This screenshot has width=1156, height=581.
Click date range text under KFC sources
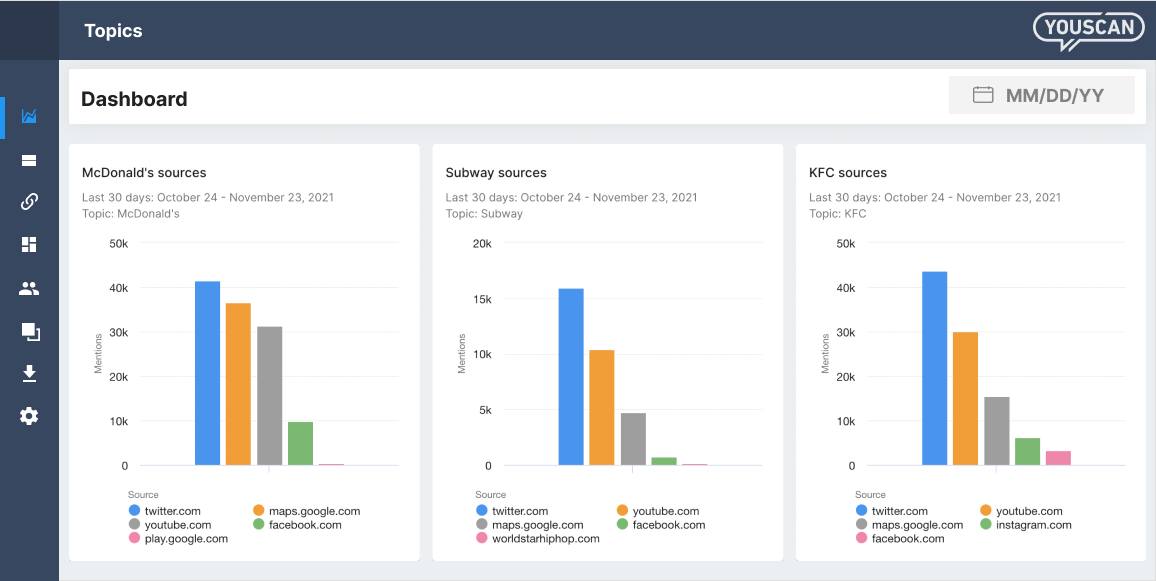935,198
